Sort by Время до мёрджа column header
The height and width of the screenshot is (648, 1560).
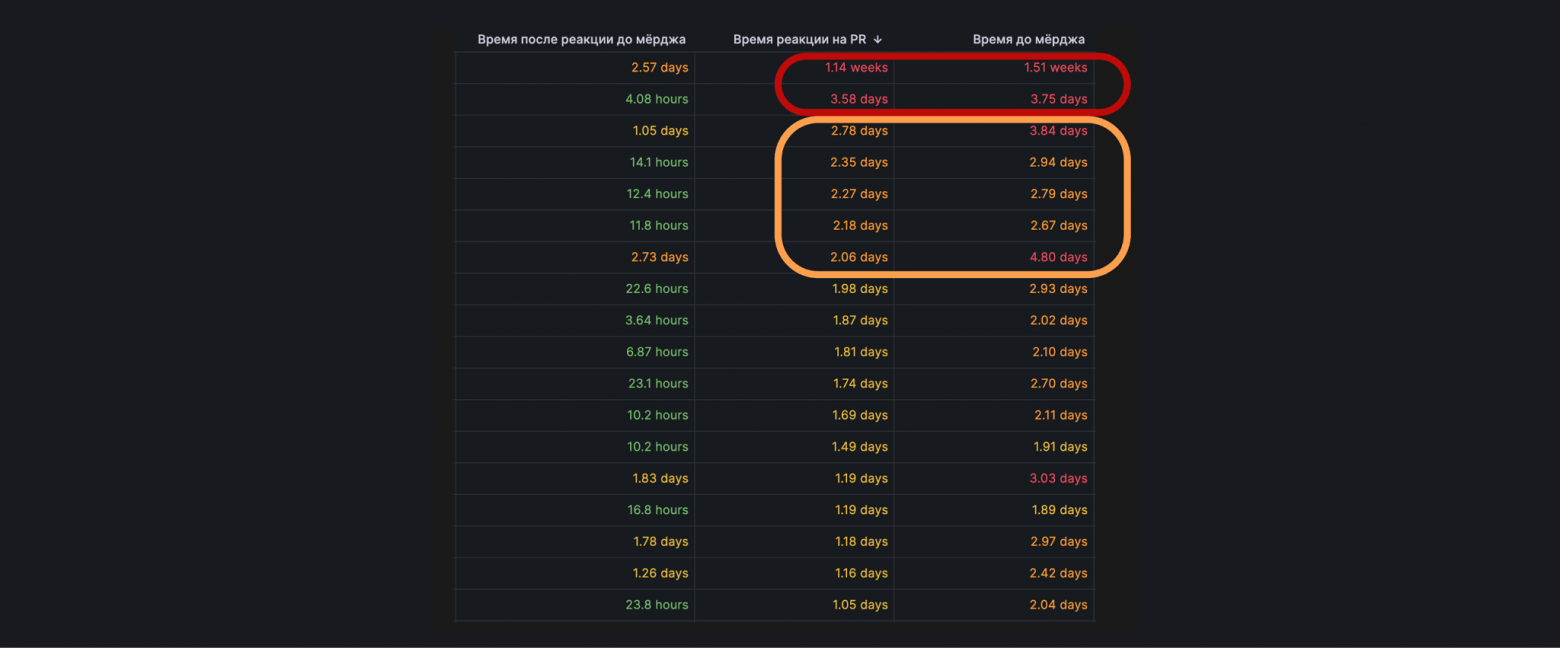click(1028, 40)
